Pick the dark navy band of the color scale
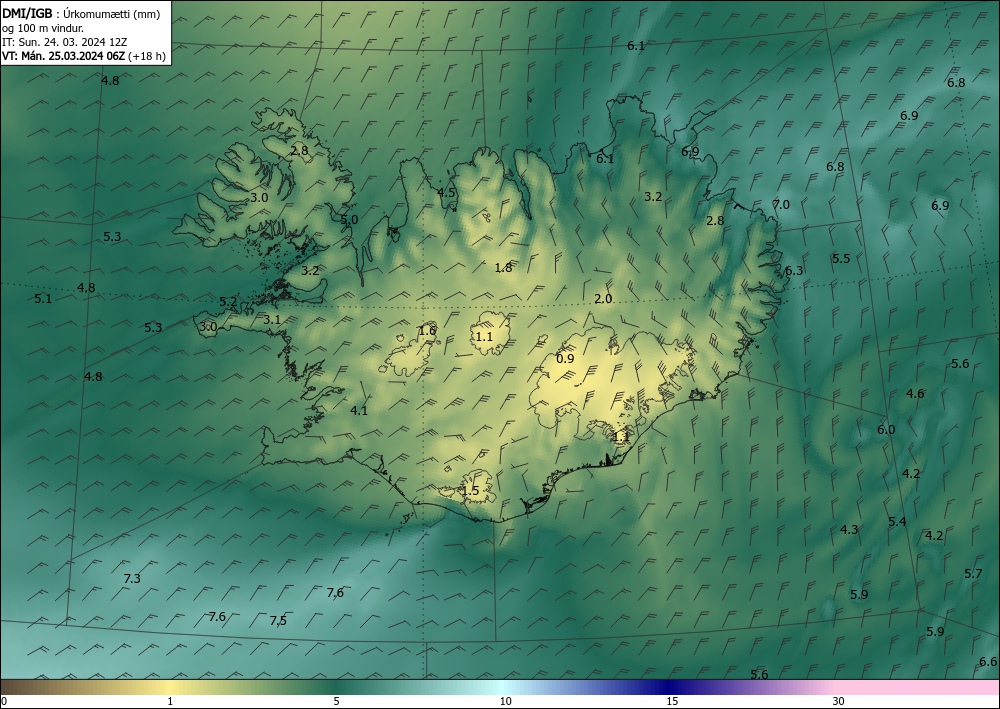 tap(670, 687)
